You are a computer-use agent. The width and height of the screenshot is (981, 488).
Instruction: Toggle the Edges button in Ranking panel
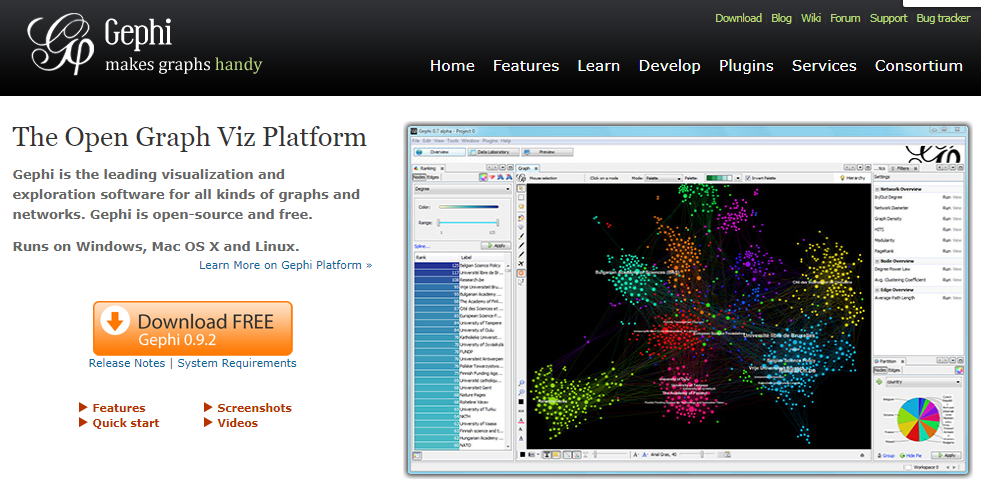coord(433,177)
